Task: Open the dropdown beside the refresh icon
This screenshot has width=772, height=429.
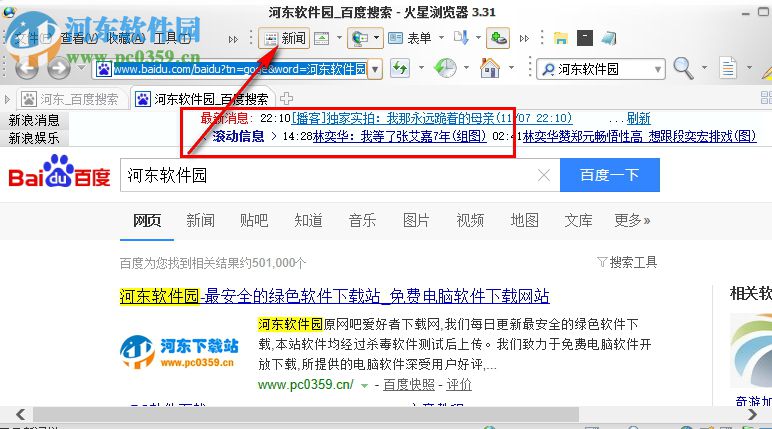Action: click(421, 67)
